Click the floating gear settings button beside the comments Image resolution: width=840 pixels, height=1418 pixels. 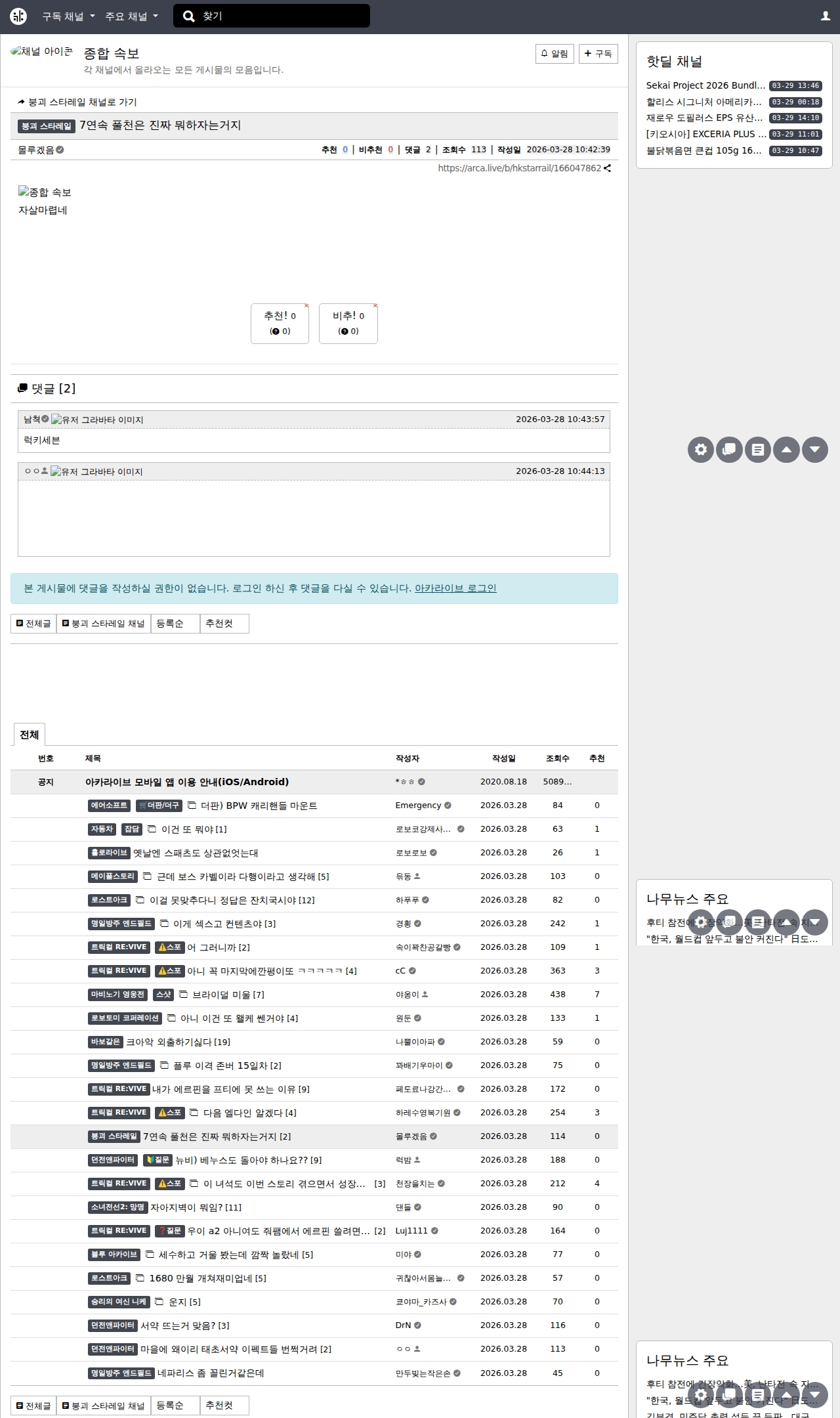(x=701, y=450)
